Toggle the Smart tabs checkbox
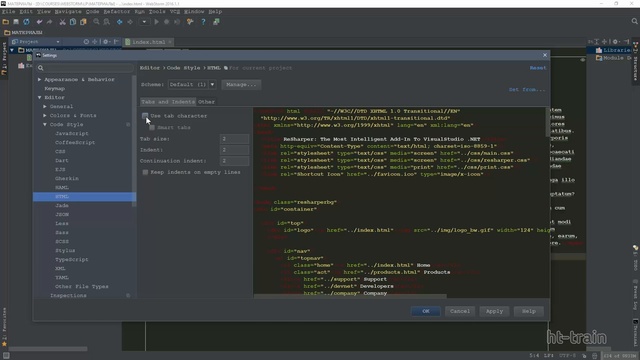This screenshot has height=360, width=640. [152, 127]
